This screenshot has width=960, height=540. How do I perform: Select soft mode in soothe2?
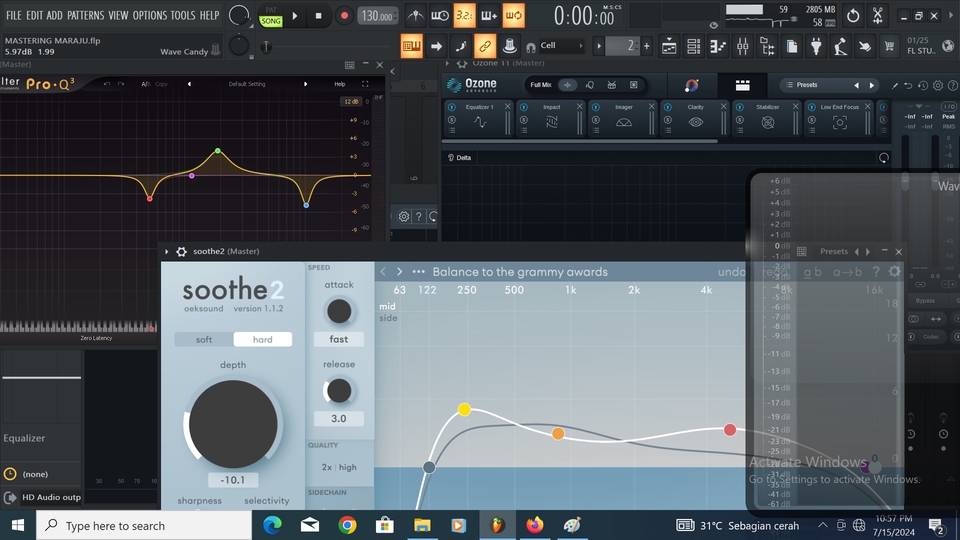tap(204, 339)
